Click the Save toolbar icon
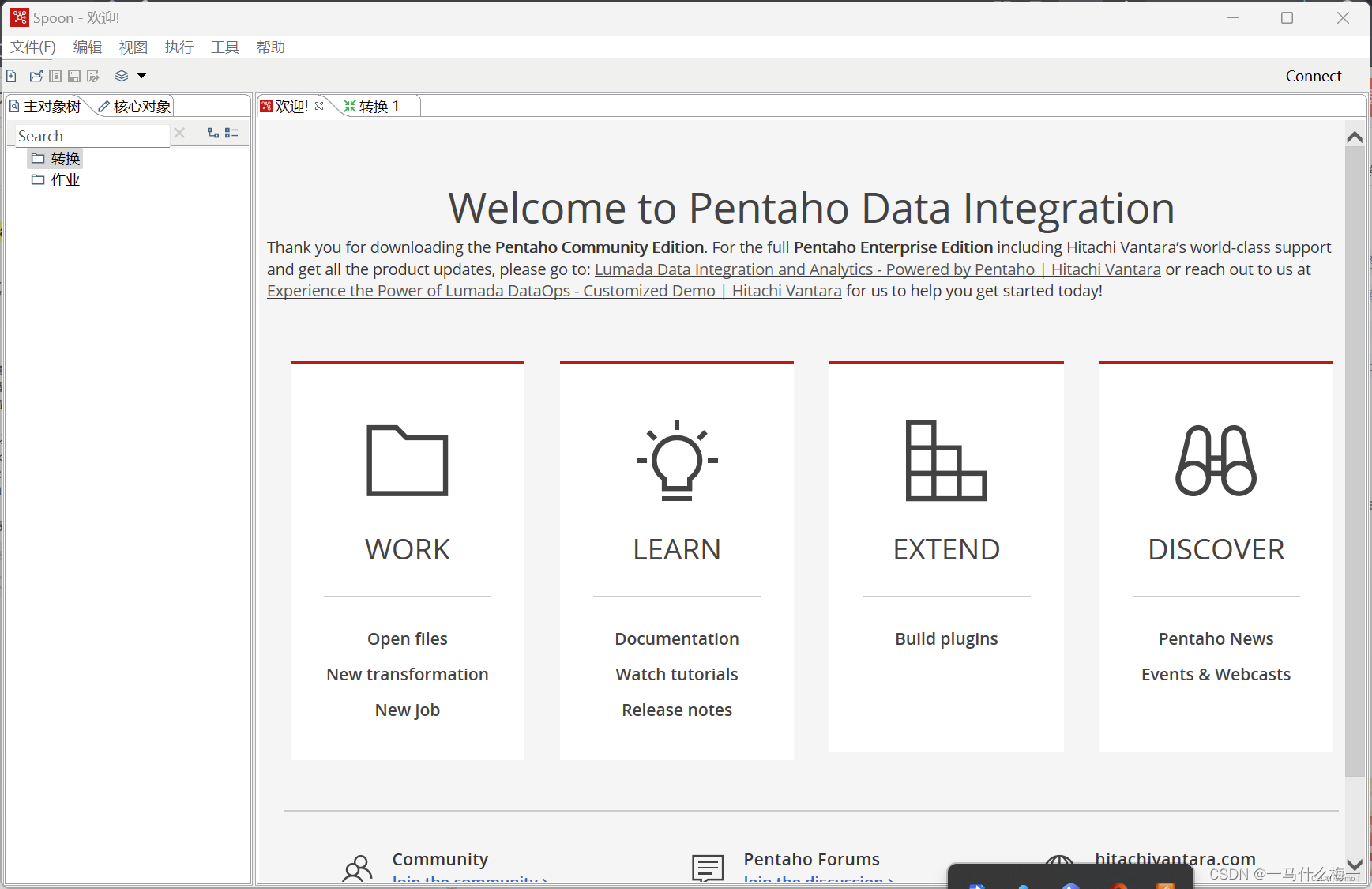The image size is (1372, 889). (x=74, y=76)
